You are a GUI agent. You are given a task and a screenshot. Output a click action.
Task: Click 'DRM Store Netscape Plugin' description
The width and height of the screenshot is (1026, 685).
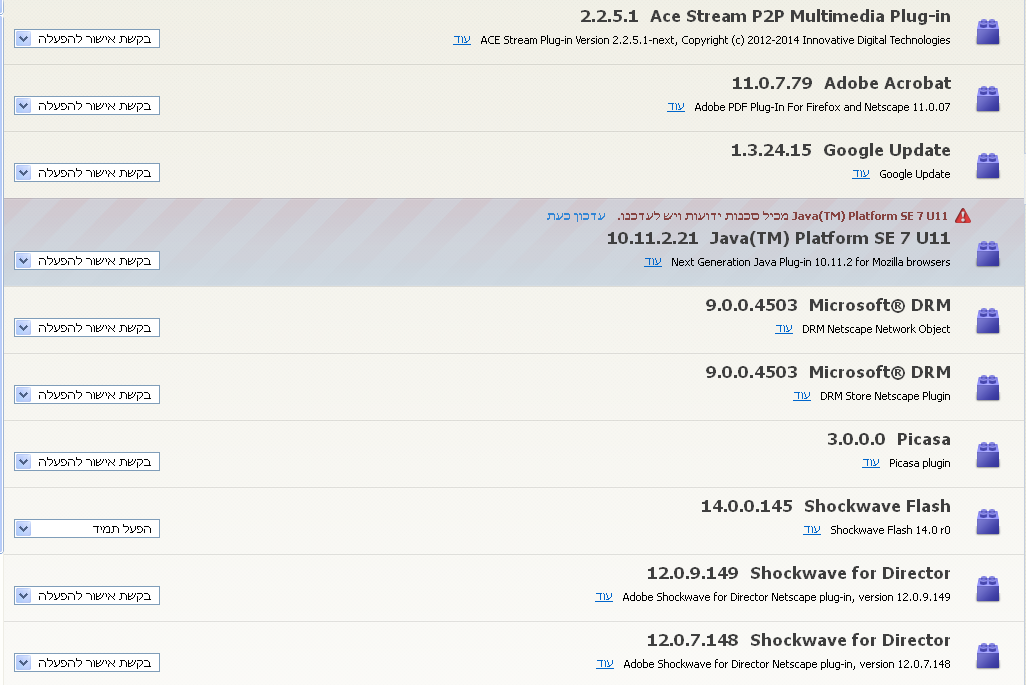[885, 396]
